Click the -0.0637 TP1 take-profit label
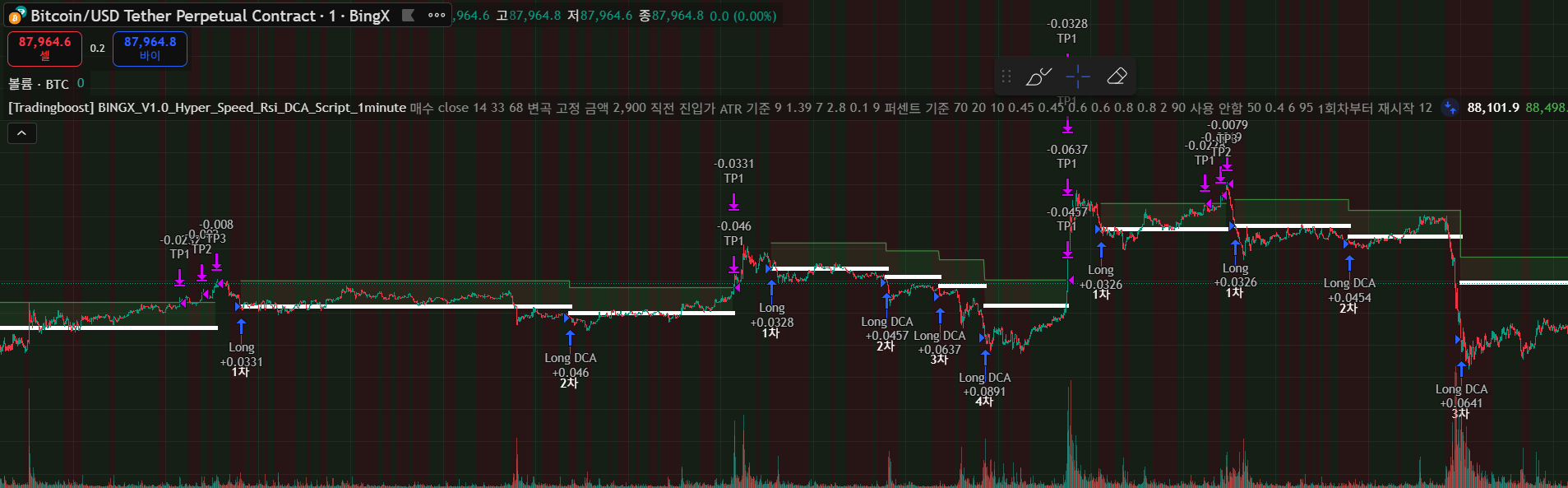Screen dimensions: 1568x488 pyautogui.click(x=1066, y=156)
